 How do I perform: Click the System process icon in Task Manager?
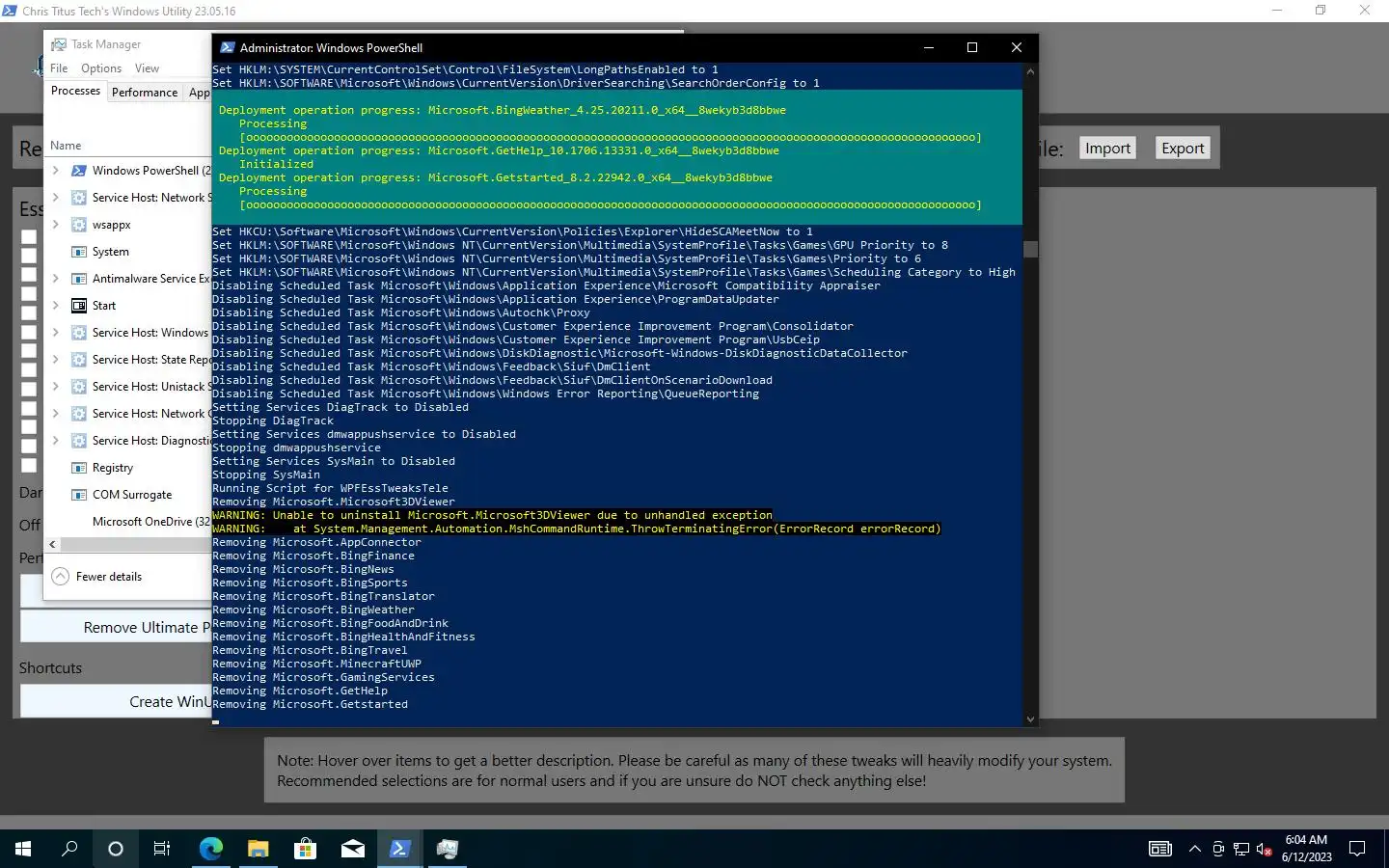click(79, 252)
